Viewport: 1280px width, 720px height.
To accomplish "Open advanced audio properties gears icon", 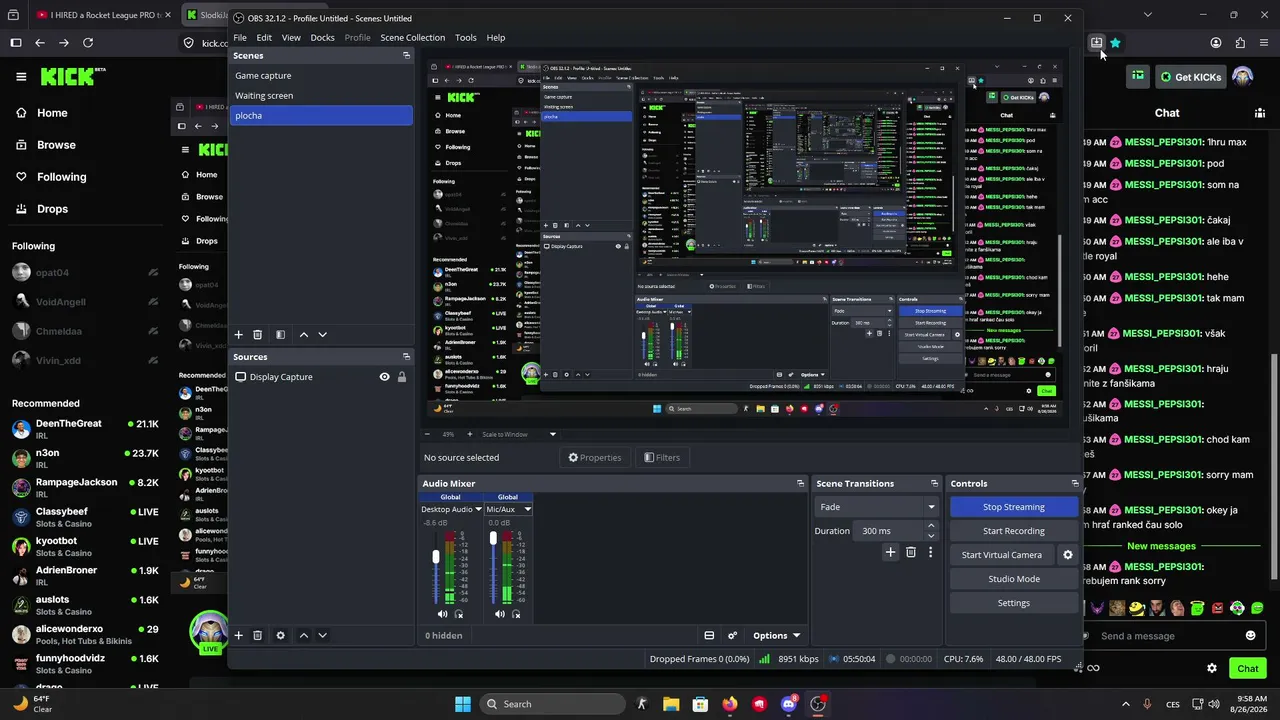I will point(732,635).
